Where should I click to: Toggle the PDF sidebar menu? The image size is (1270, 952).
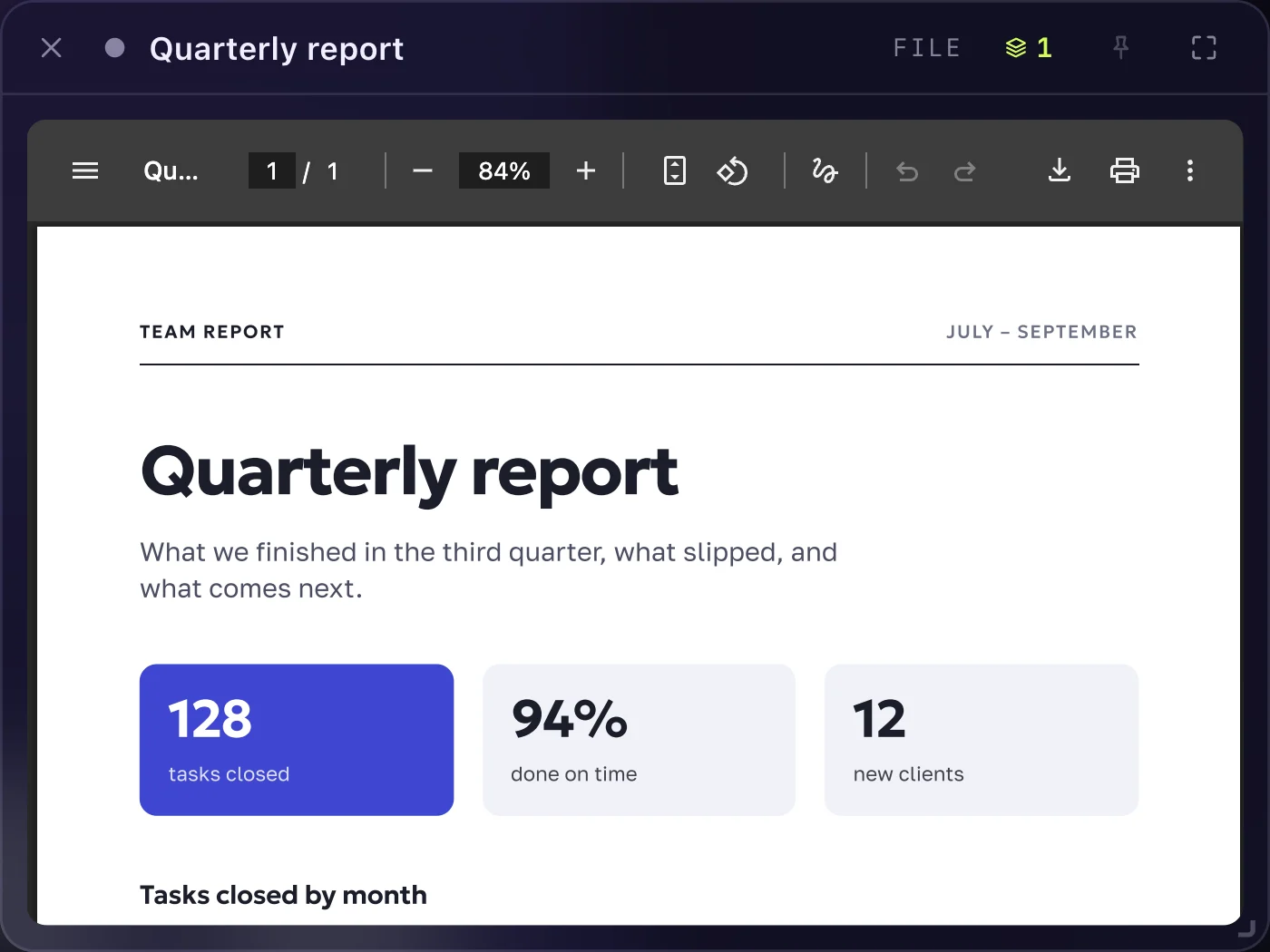tap(85, 170)
